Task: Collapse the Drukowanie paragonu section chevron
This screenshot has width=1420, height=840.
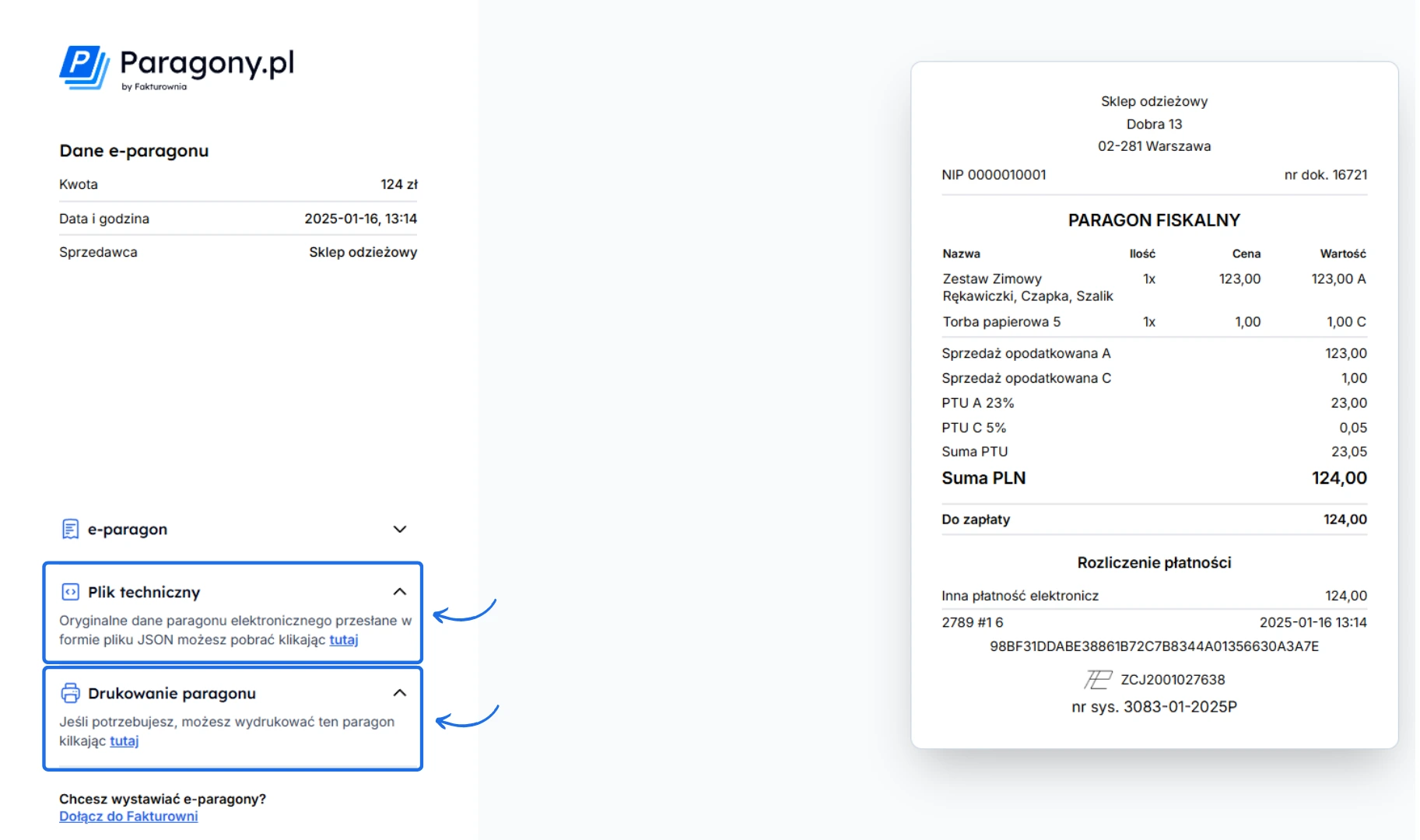Action: point(400,693)
